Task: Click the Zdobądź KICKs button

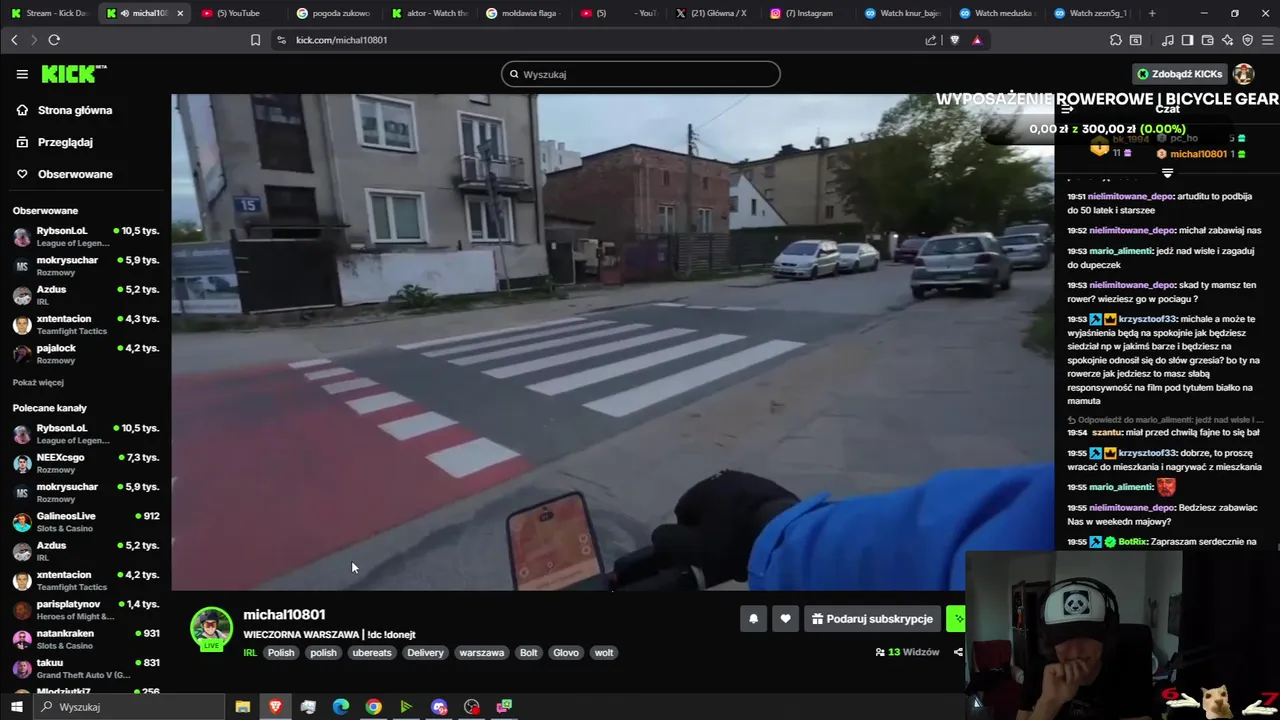Action: (1180, 74)
